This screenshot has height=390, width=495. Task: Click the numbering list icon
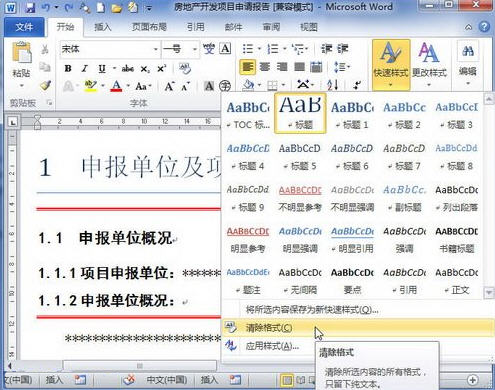click(x=273, y=49)
